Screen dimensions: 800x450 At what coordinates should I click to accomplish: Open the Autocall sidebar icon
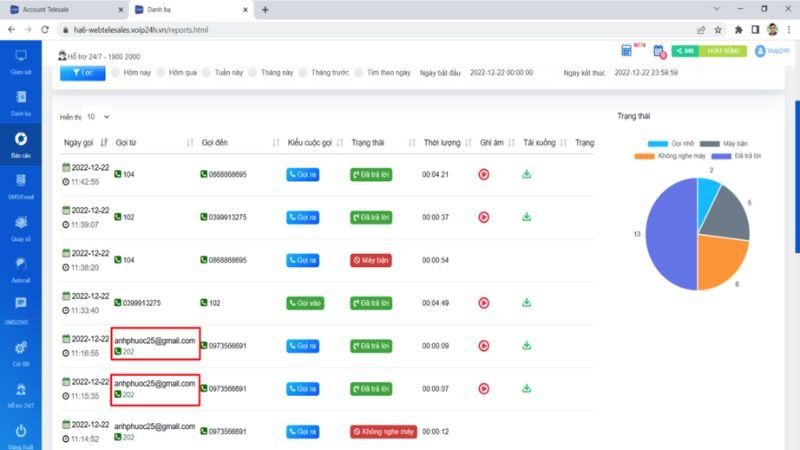click(21, 264)
